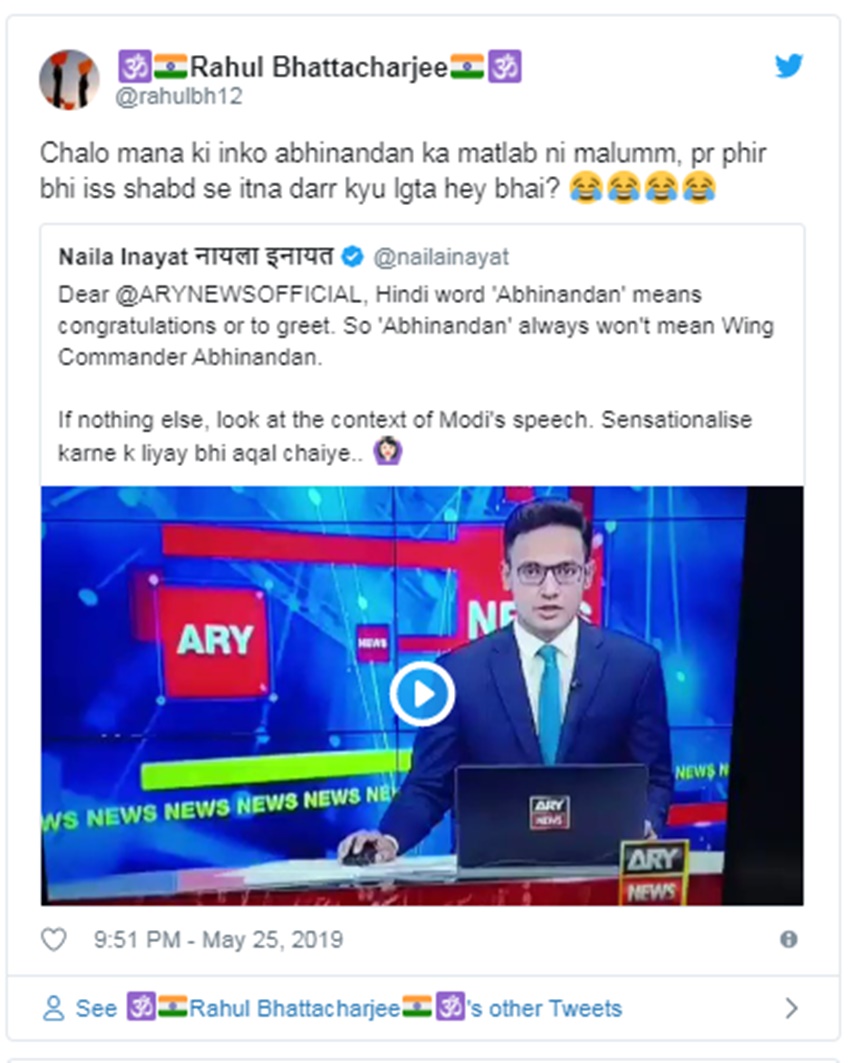Screen dimensions: 850x1063
Task: Play the ARY News video
Action: coord(422,694)
